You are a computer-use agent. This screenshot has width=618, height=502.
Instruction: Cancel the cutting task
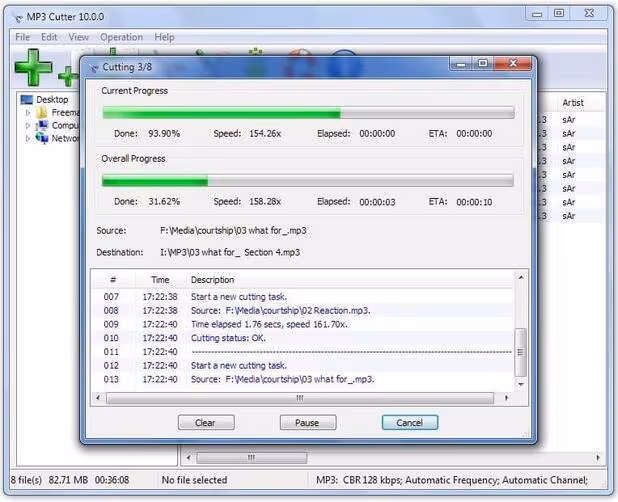pyautogui.click(x=410, y=422)
